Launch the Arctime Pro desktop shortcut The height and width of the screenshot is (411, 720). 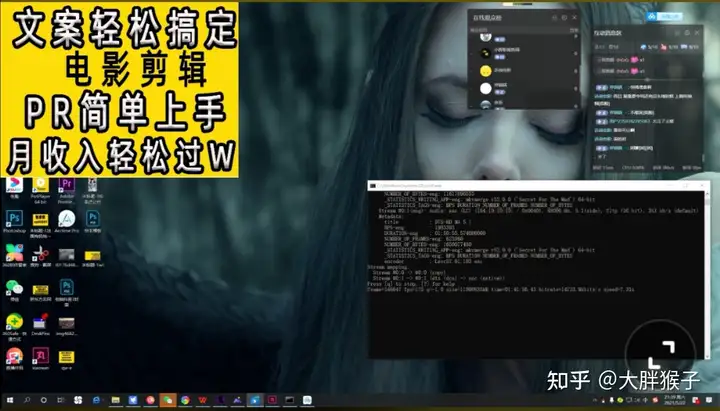point(67,220)
